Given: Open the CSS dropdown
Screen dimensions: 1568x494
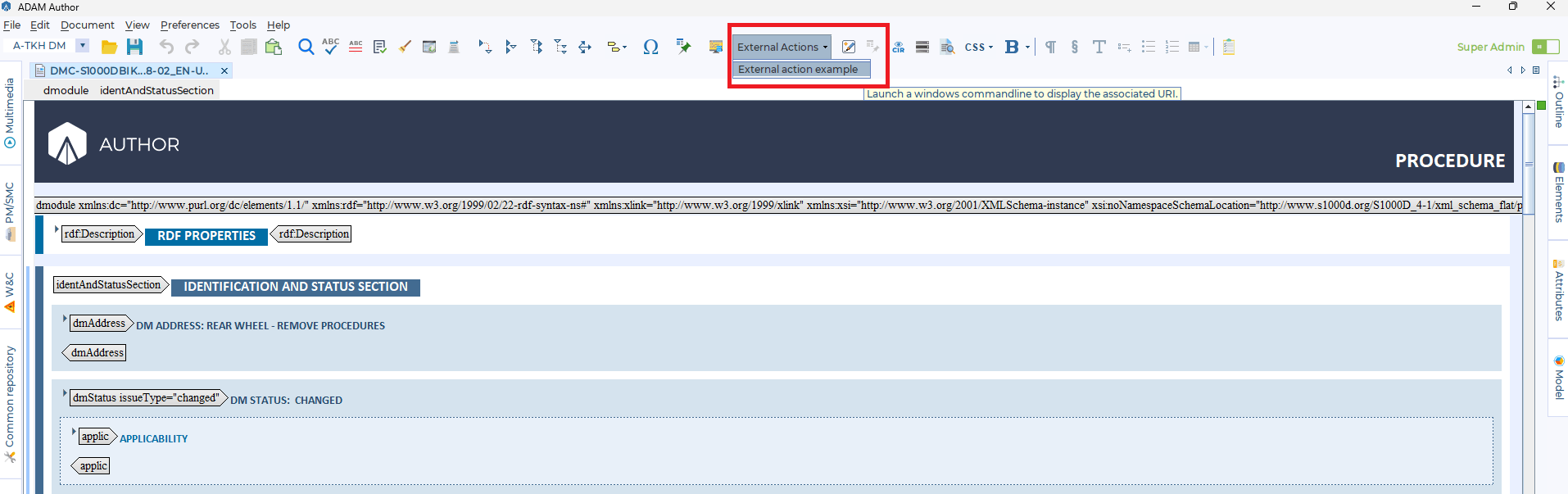Looking at the screenshot, I should click(978, 47).
